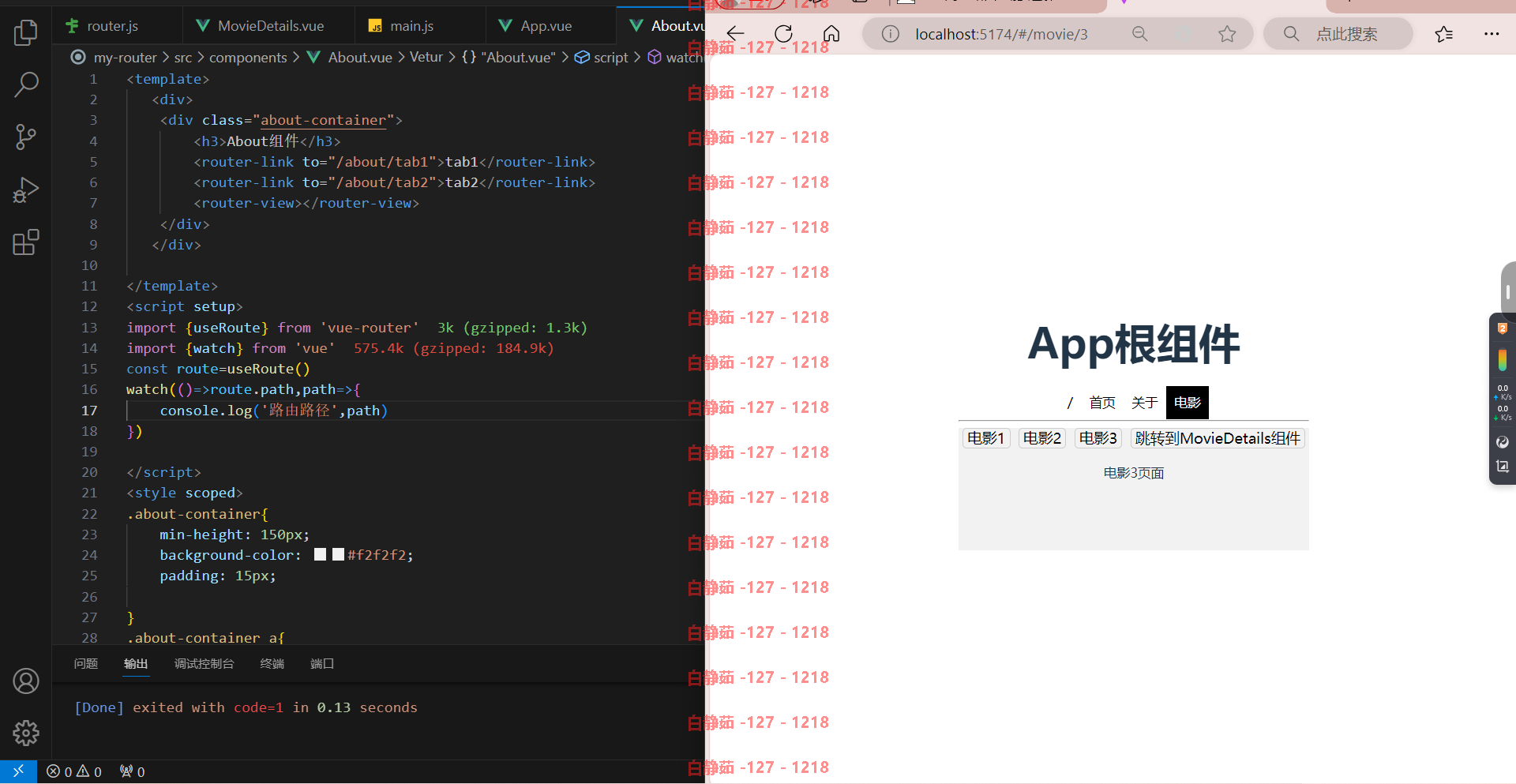Screen dimensions: 1516x784
Task: Click the 首页 navigation link
Action: tap(1102, 403)
